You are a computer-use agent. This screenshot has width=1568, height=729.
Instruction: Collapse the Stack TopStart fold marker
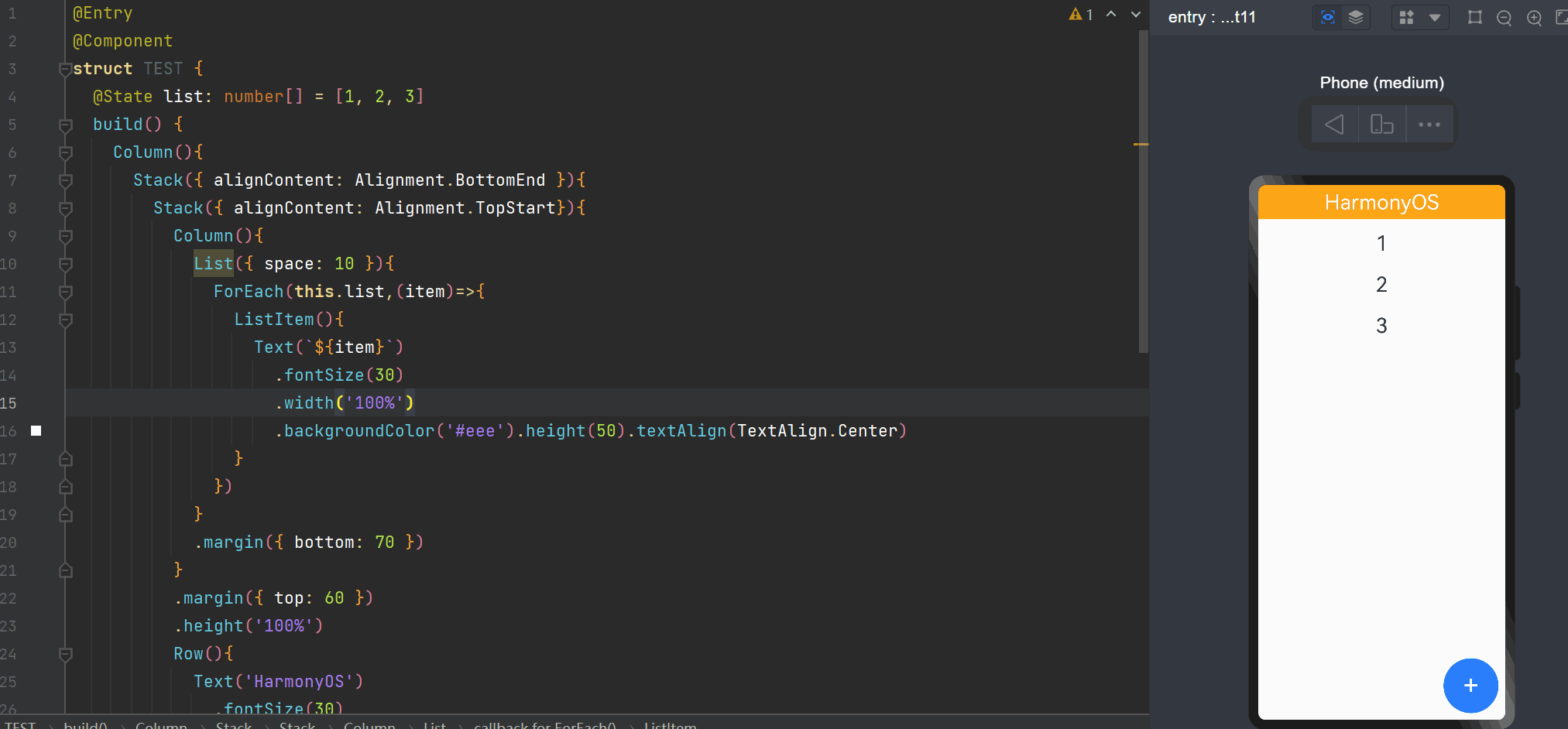[x=65, y=208]
